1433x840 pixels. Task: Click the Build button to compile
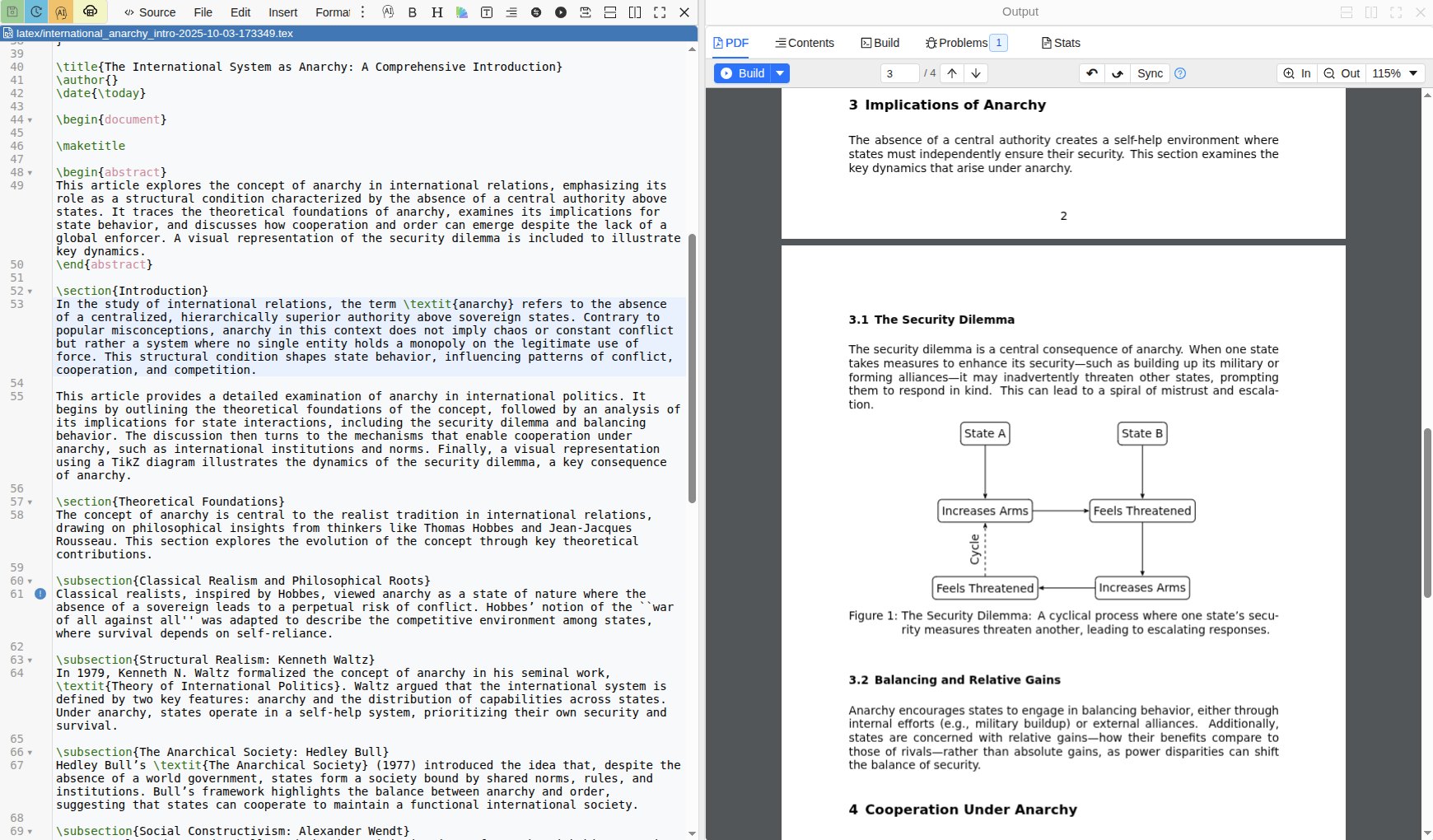tap(742, 73)
